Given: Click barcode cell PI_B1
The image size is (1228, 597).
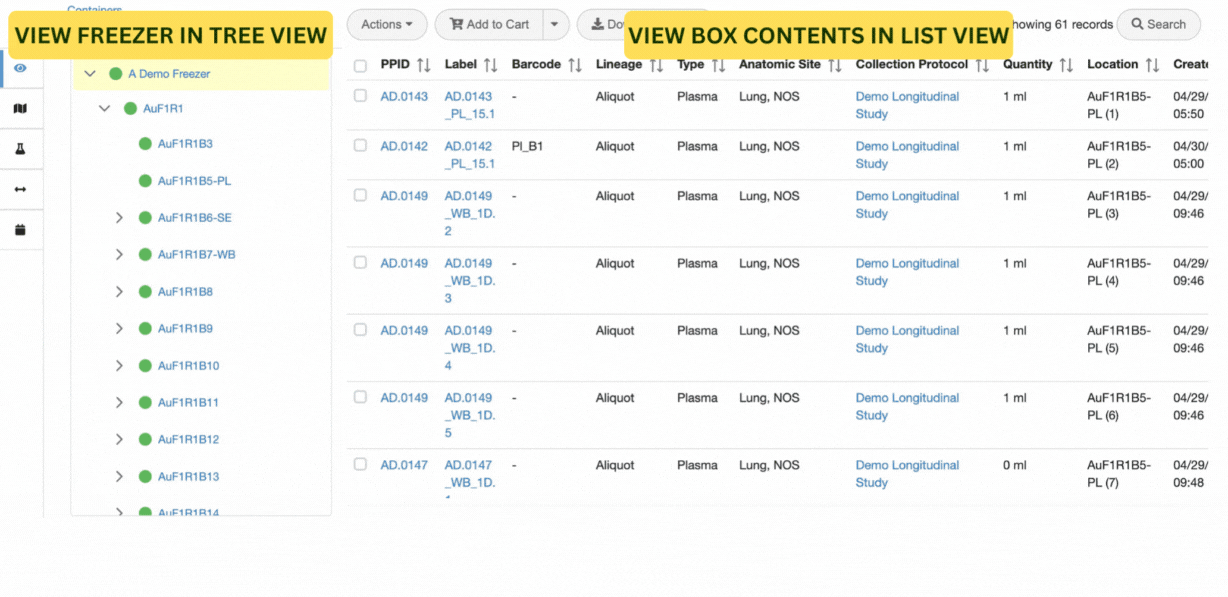Looking at the screenshot, I should point(527,146).
